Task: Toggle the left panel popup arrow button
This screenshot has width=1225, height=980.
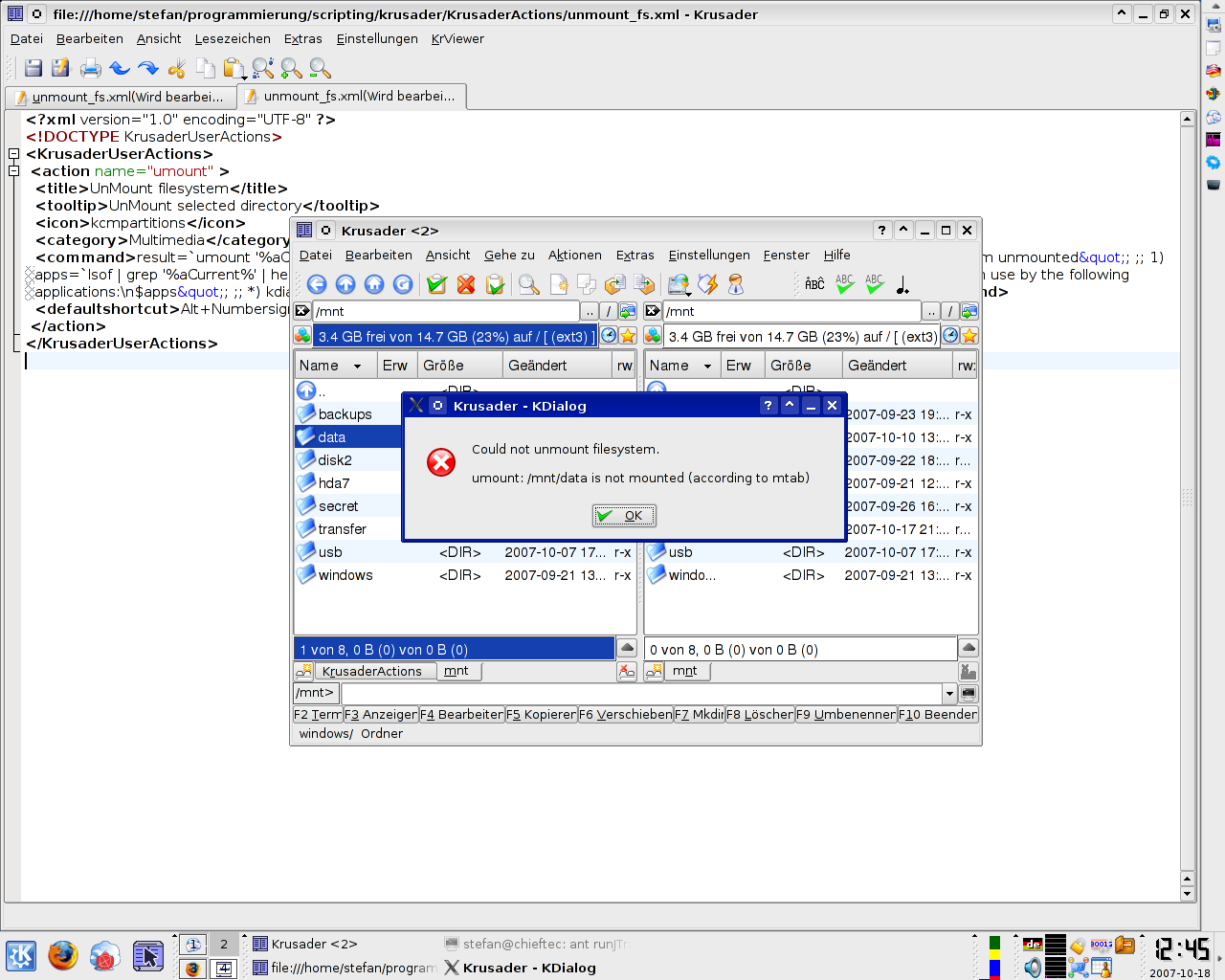Action: point(627,648)
